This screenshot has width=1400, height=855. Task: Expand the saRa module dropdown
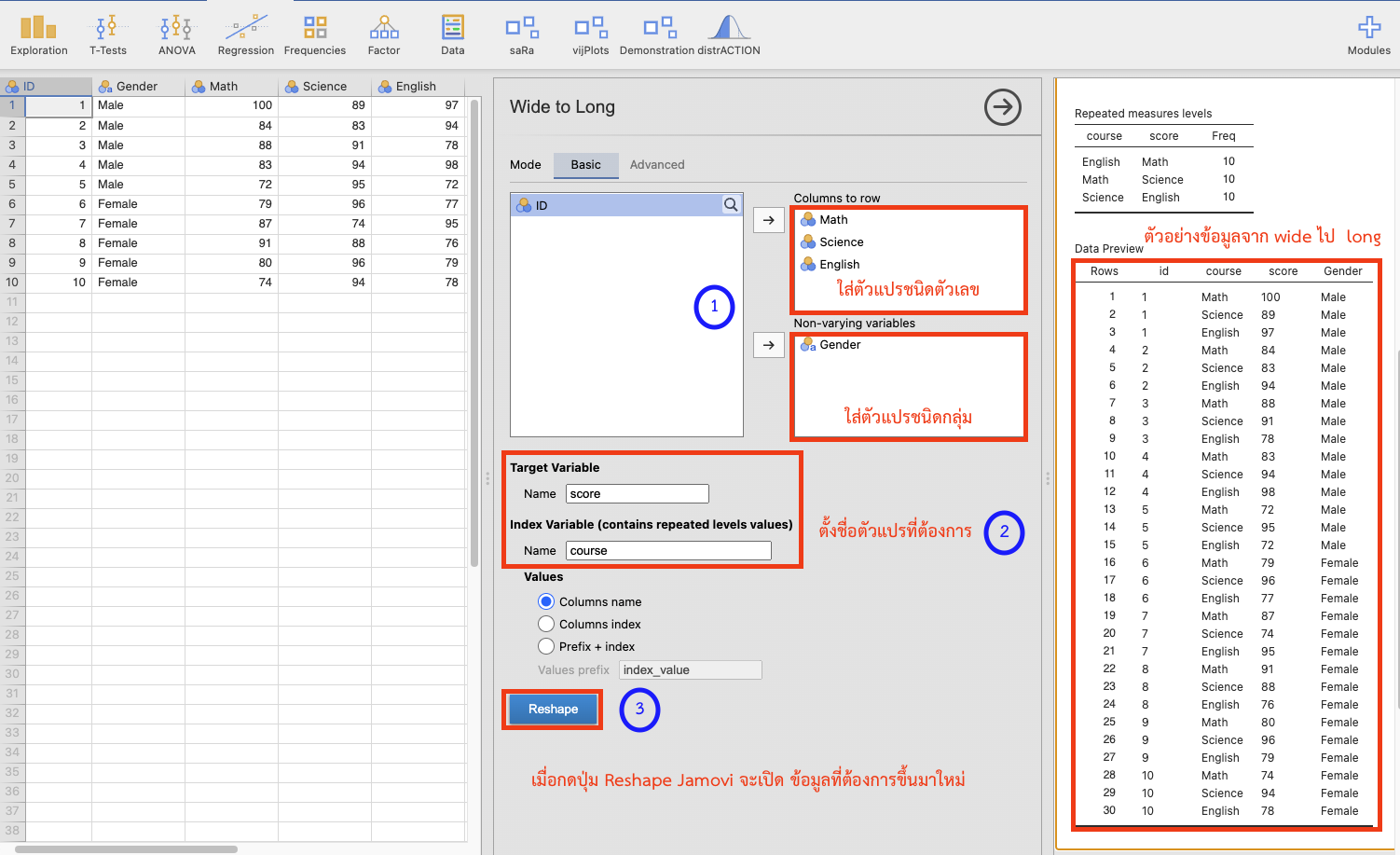tap(521, 35)
